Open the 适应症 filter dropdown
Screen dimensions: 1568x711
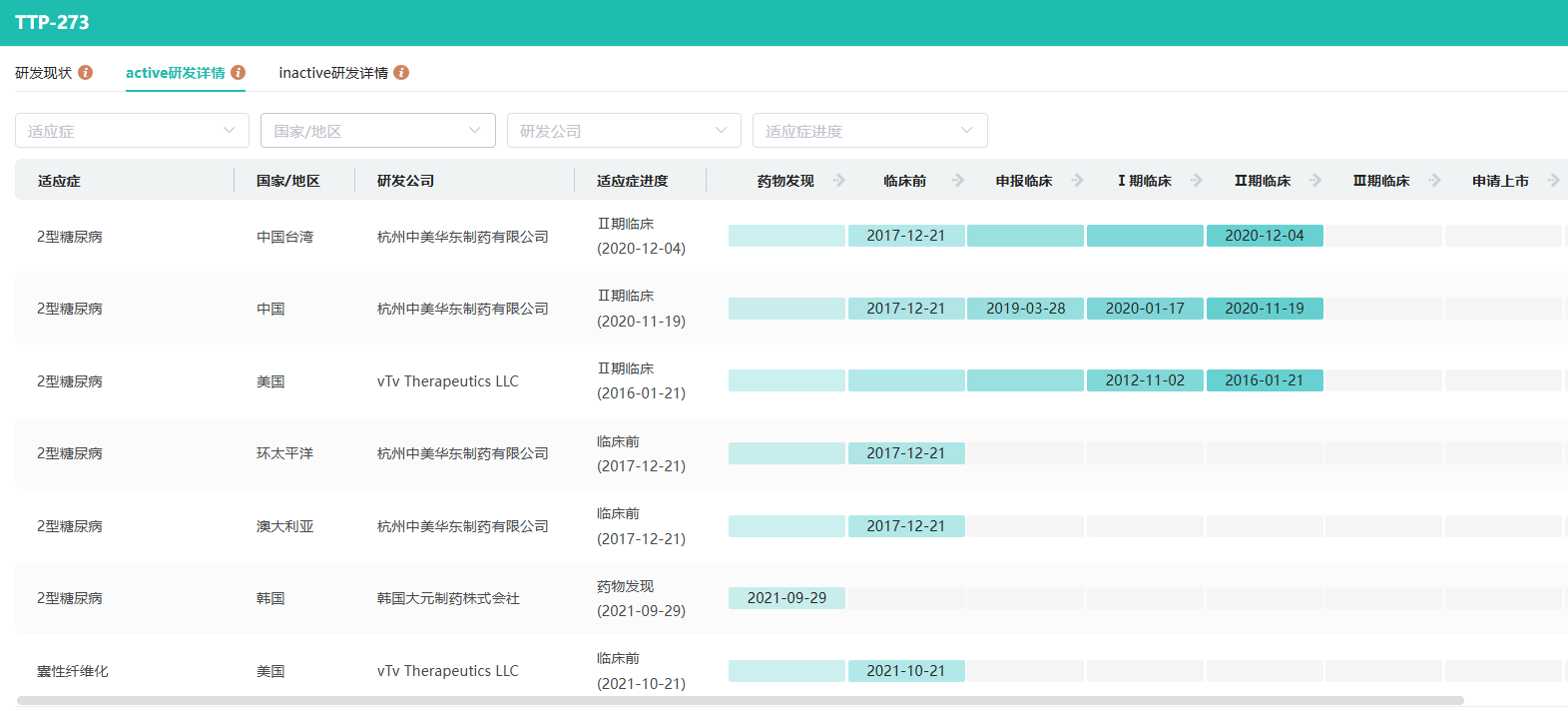[132, 131]
